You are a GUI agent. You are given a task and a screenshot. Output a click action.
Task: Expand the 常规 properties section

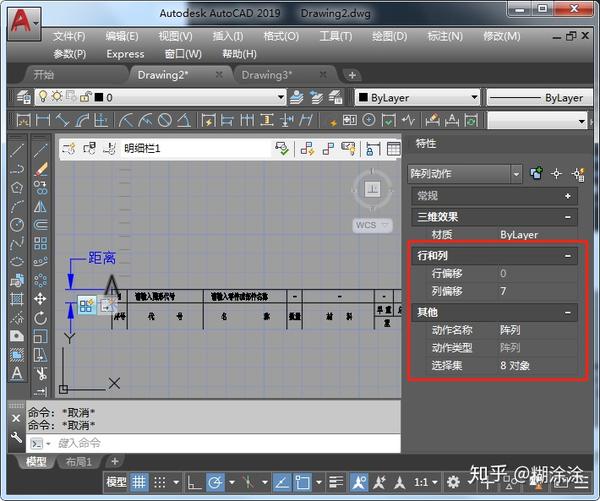pos(568,196)
